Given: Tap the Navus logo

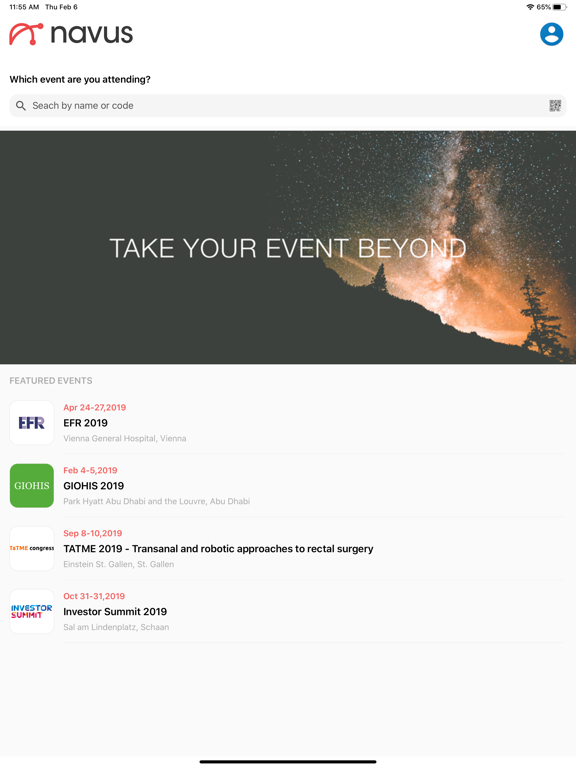Looking at the screenshot, I should (x=71, y=34).
